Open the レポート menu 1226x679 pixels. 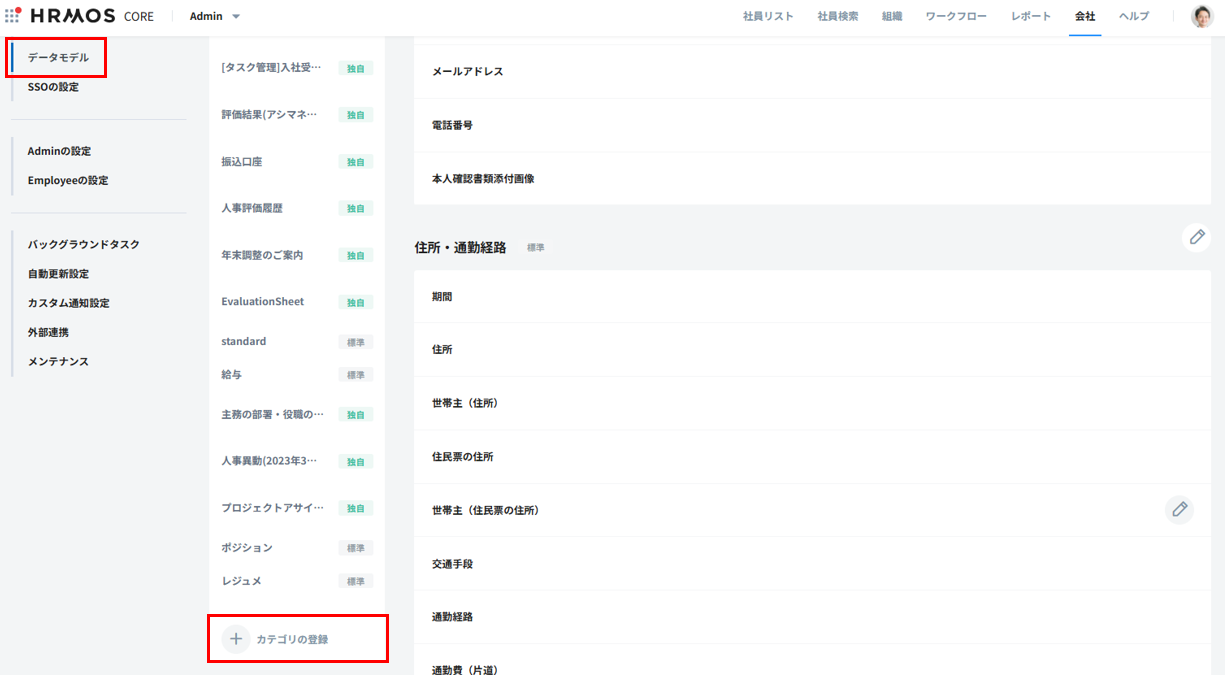tap(1030, 16)
